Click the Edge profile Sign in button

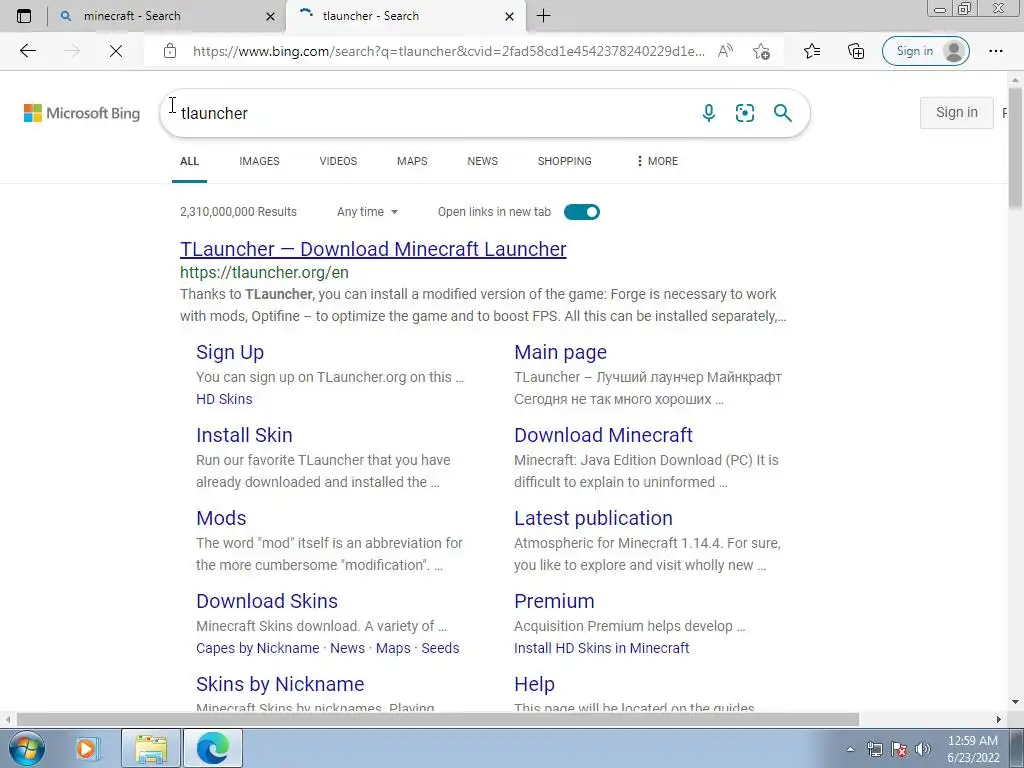(x=925, y=51)
